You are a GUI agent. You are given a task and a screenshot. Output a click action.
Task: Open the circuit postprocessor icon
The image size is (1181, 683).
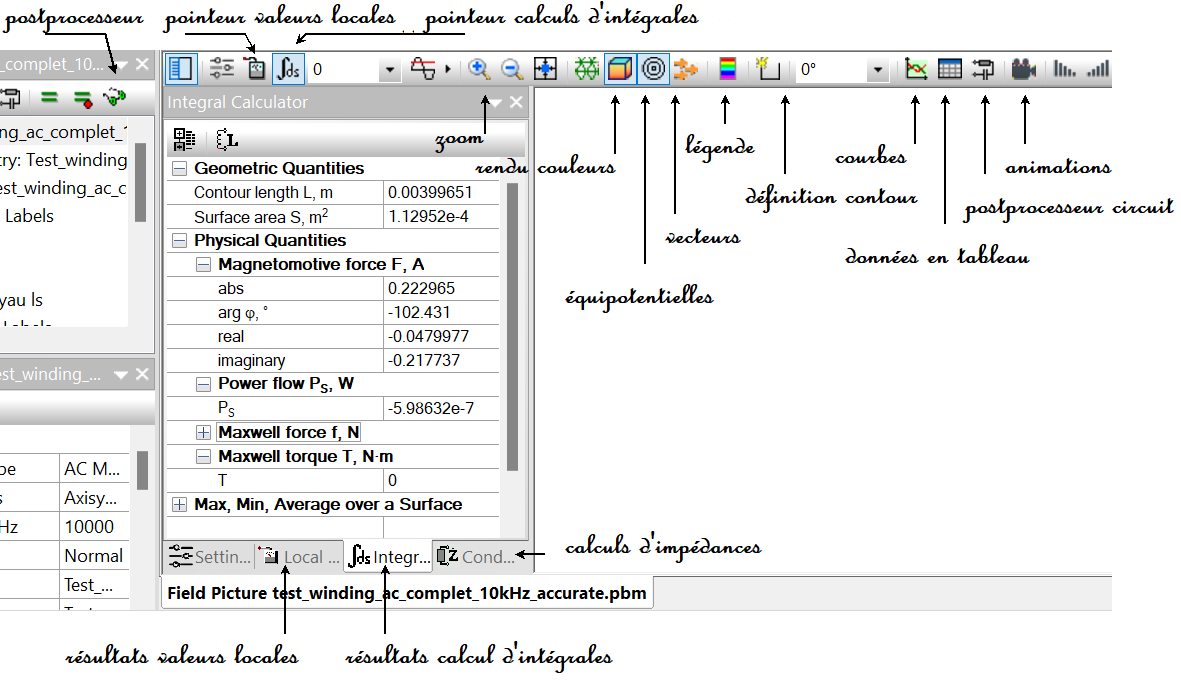984,69
